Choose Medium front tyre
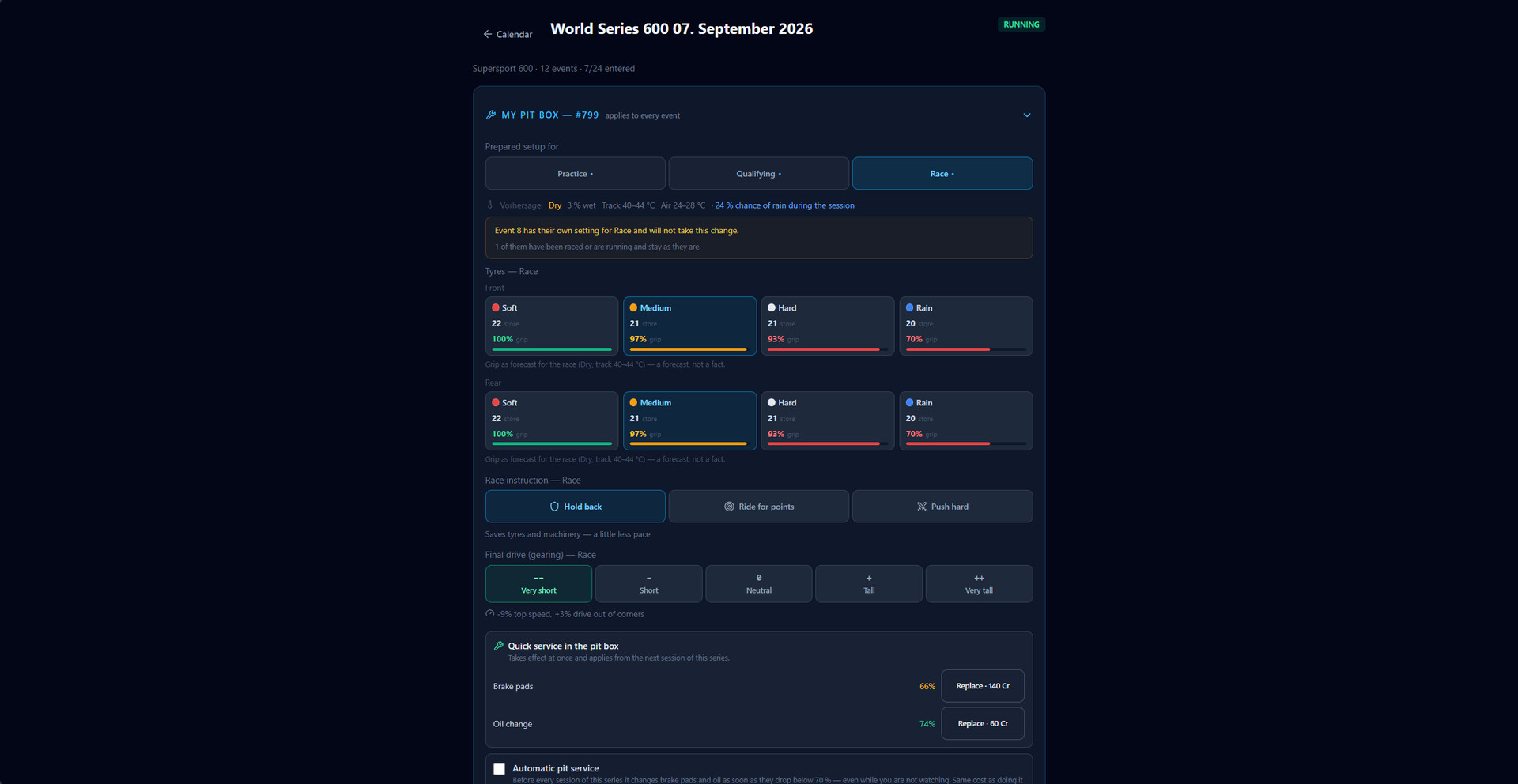The width and height of the screenshot is (1518, 784). (x=689, y=326)
